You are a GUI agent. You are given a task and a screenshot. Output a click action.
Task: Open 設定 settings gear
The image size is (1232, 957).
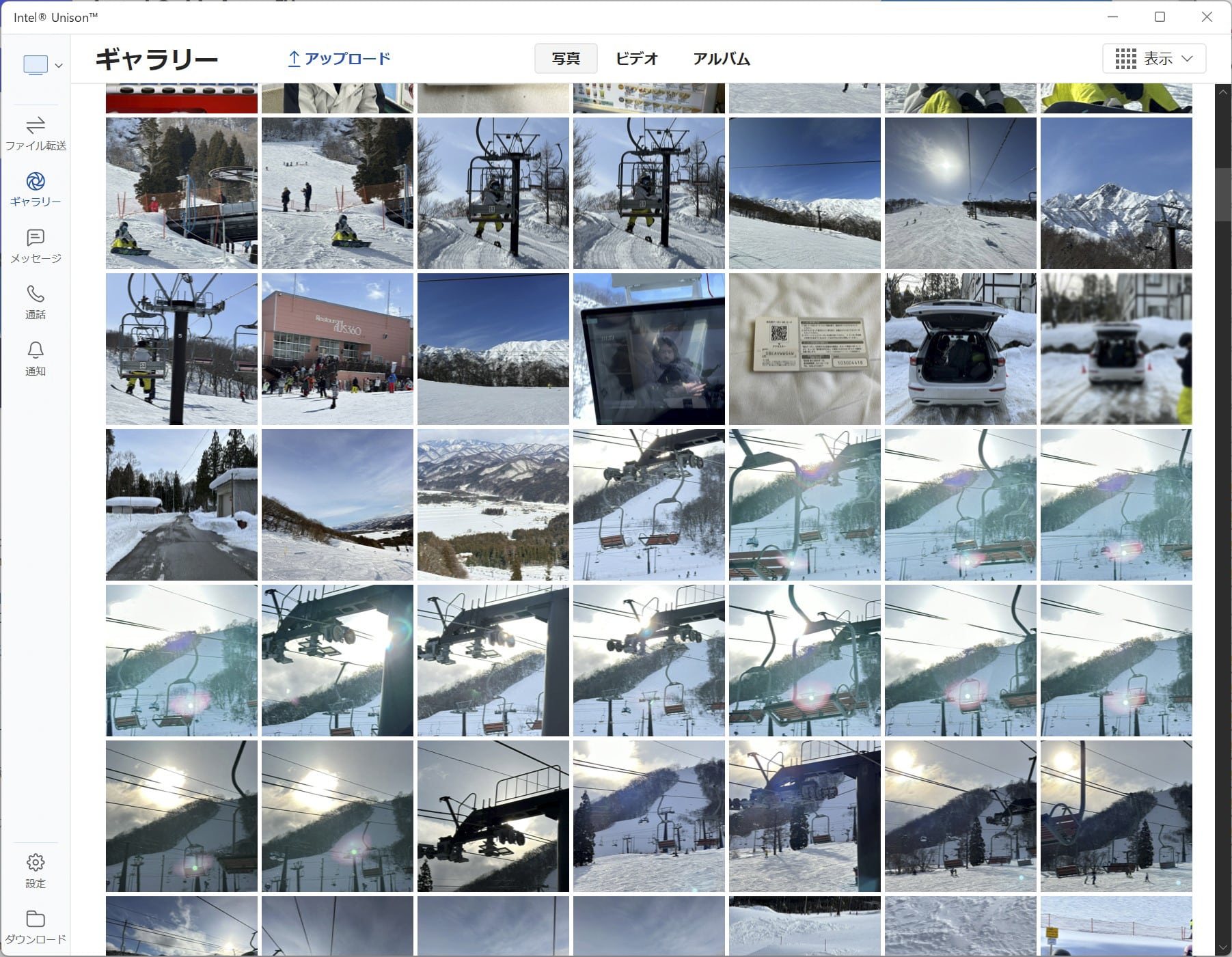coord(36,870)
